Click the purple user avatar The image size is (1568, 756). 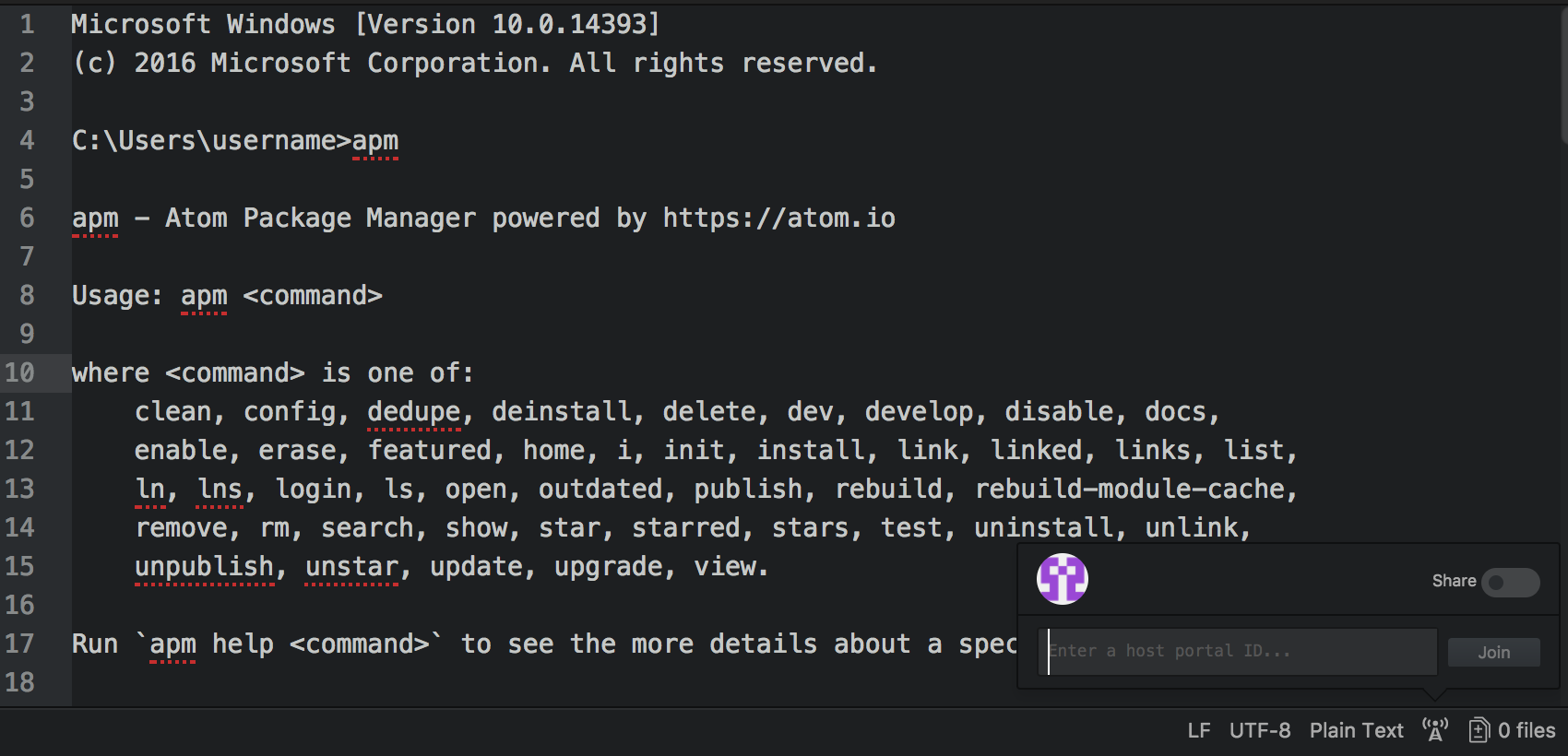tap(1063, 579)
